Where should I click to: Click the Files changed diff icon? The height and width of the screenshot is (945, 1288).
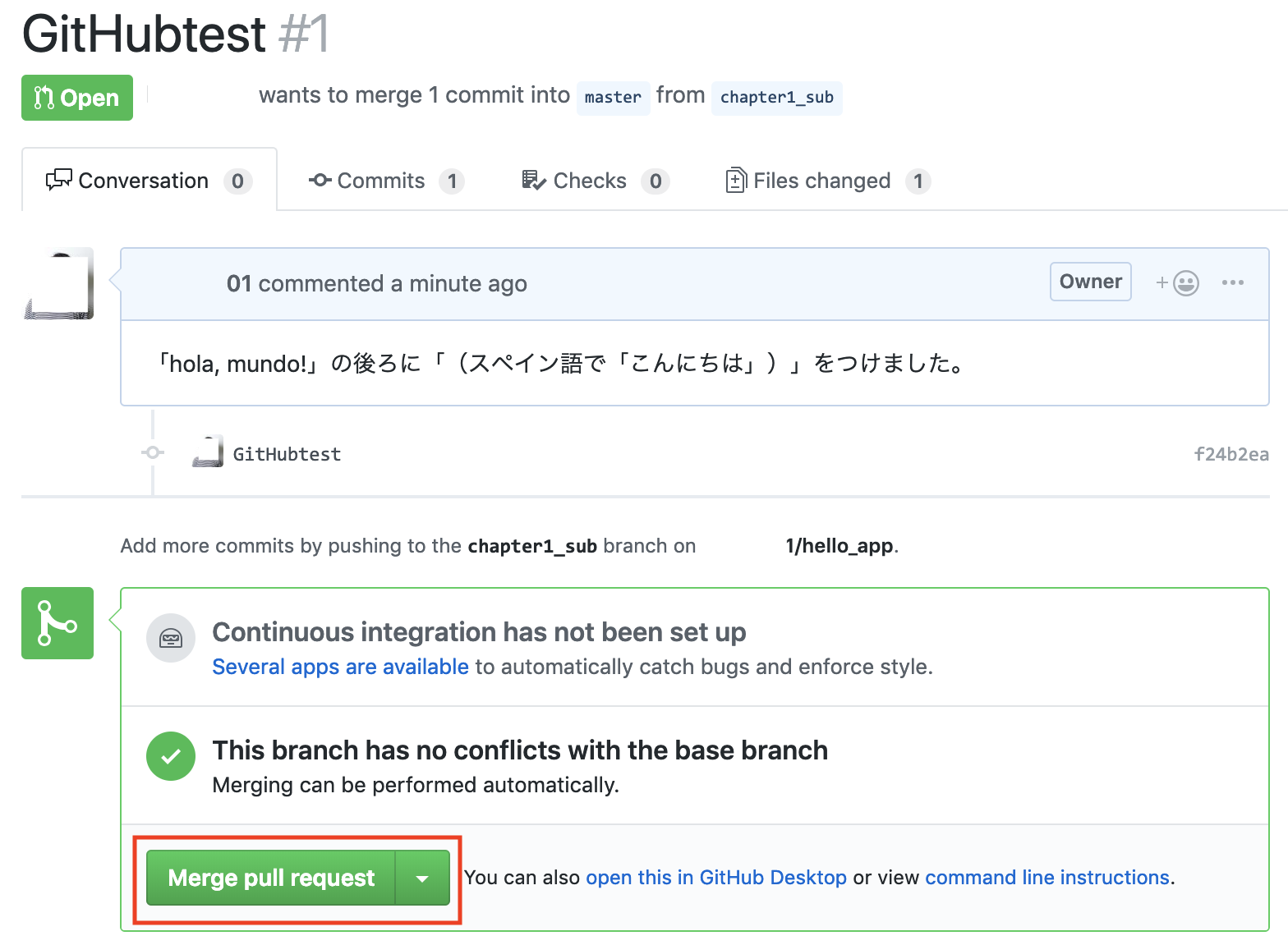736,180
